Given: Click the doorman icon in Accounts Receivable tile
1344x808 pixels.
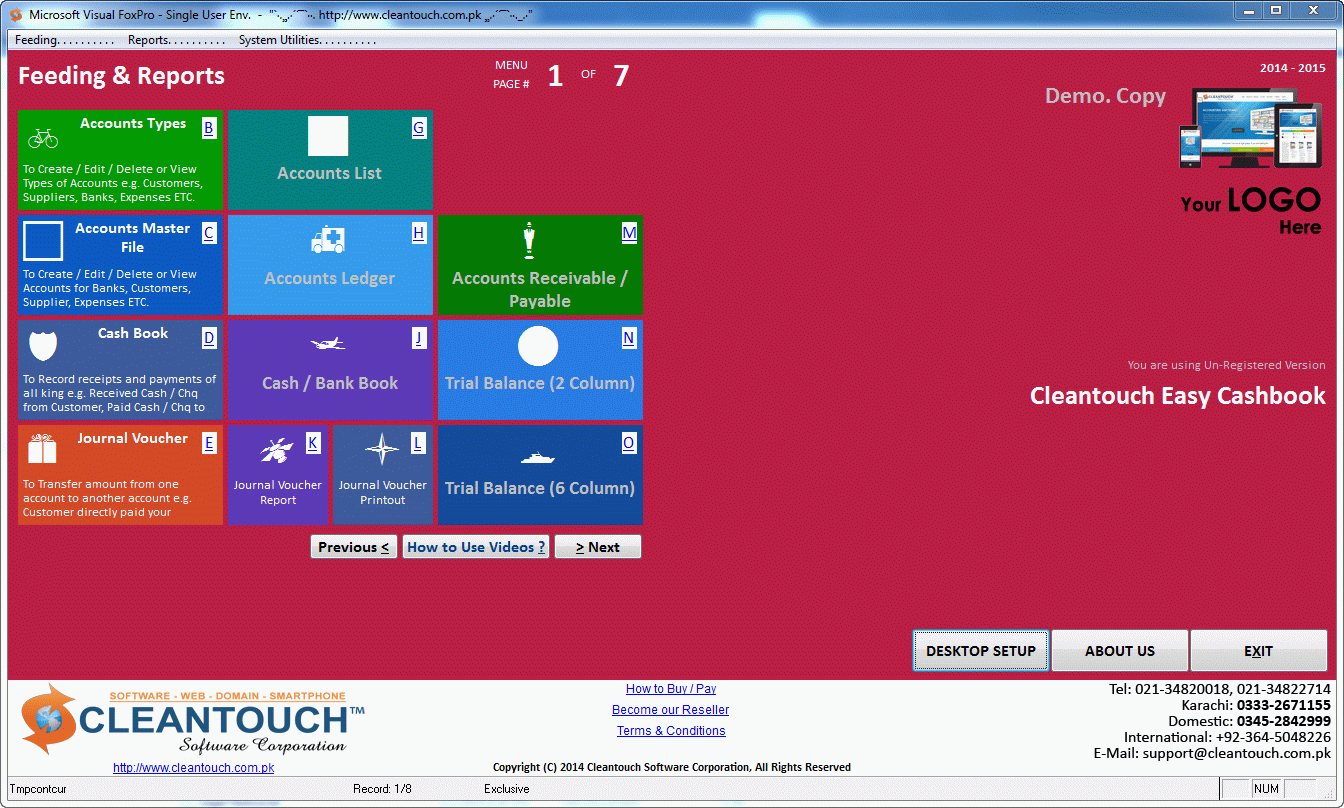Looking at the screenshot, I should pyautogui.click(x=530, y=241).
